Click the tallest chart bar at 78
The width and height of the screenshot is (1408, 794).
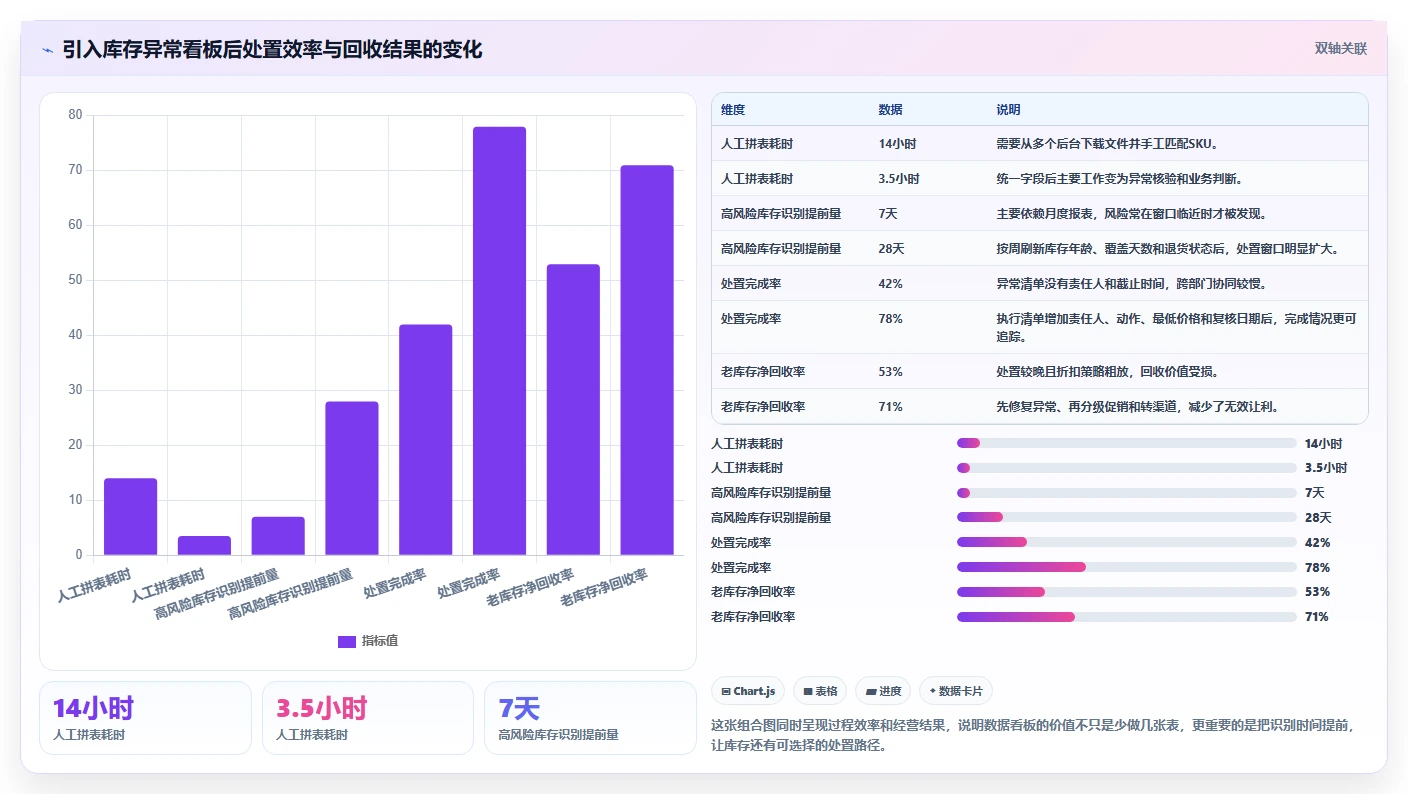point(500,341)
